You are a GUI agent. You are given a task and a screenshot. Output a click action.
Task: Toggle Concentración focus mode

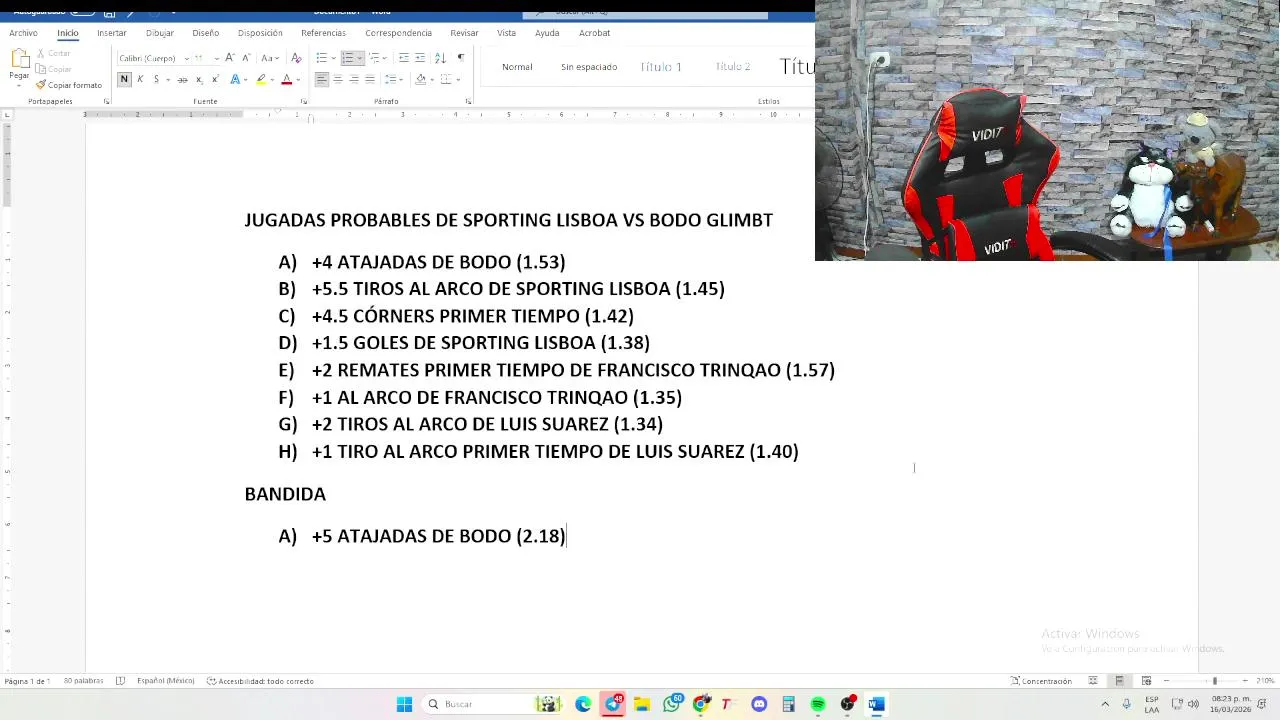pyautogui.click(x=1040, y=681)
